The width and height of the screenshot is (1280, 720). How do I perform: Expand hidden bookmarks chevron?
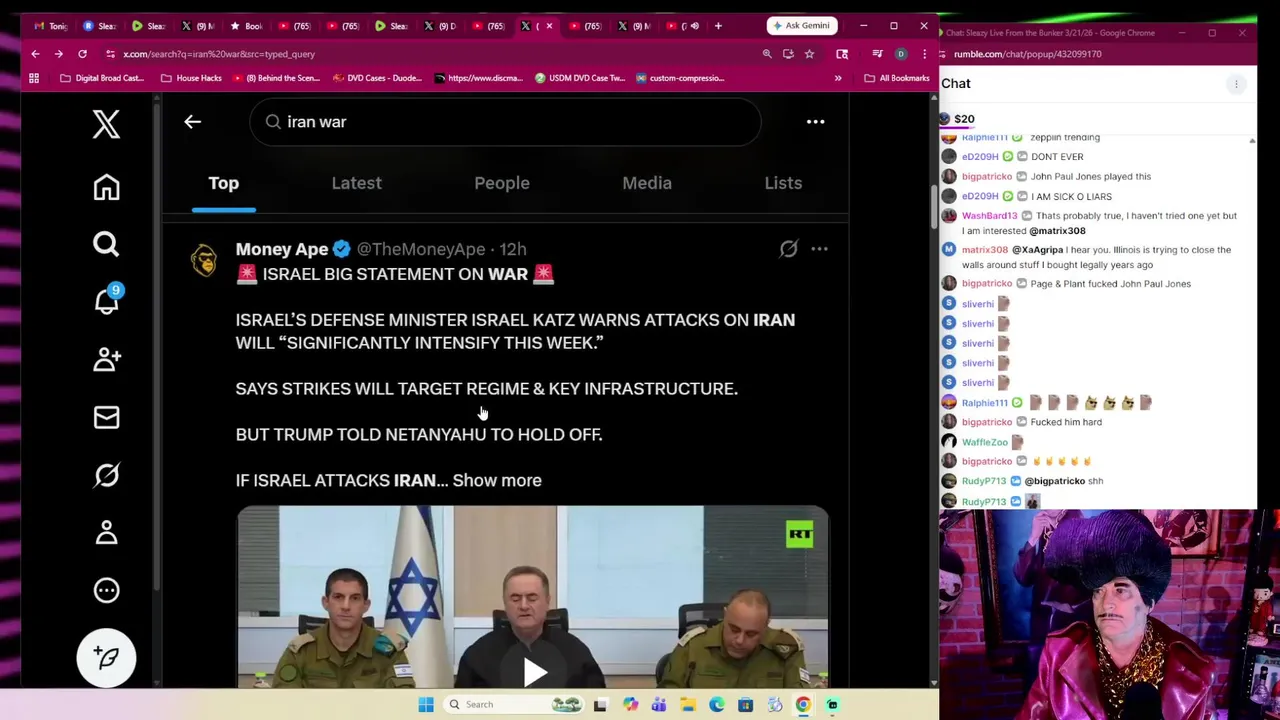tap(838, 78)
